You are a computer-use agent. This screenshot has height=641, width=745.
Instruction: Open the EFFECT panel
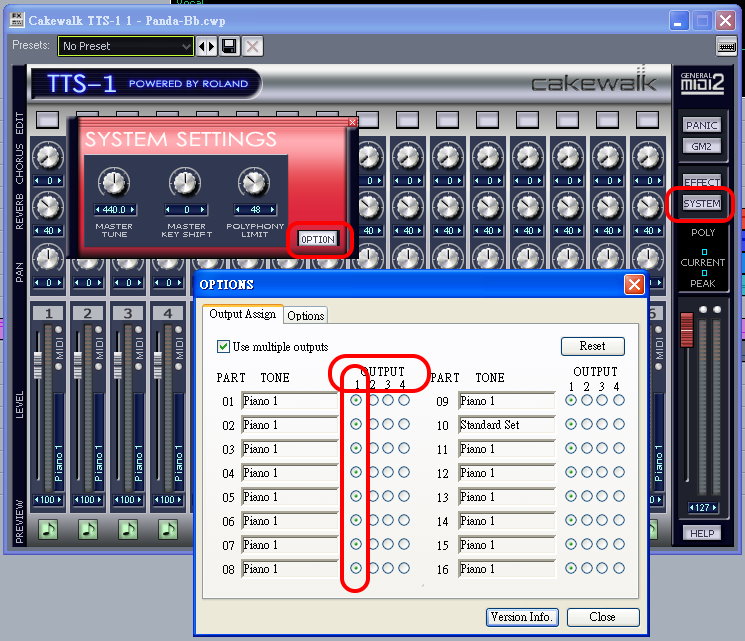(x=701, y=182)
